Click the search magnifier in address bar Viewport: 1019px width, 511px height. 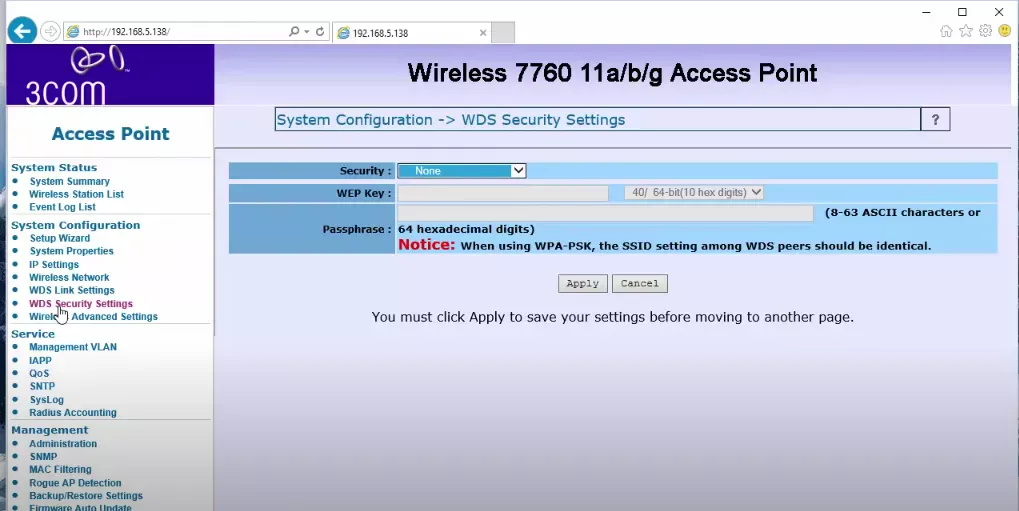tap(294, 31)
